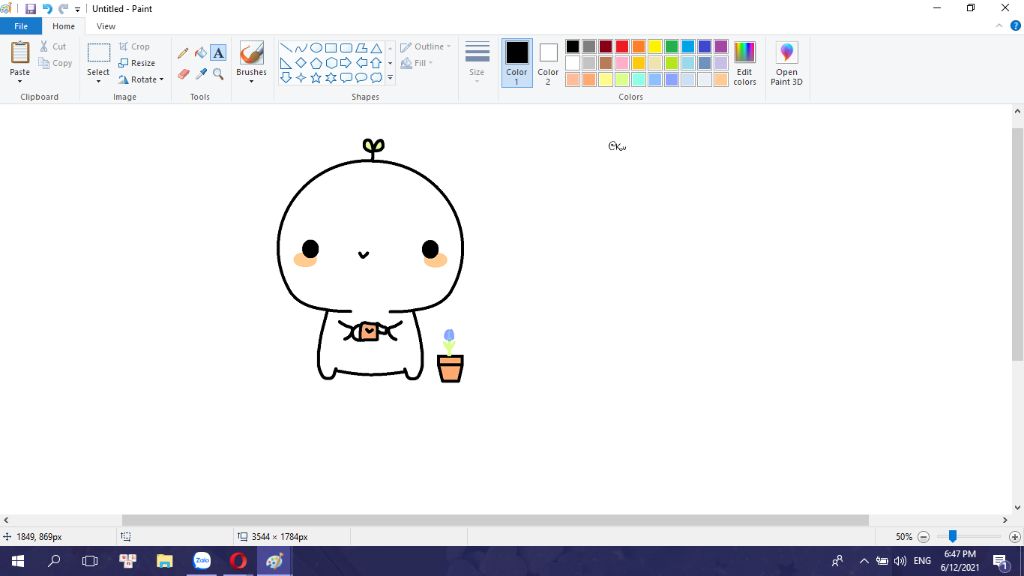Expand the Paste options arrow
Viewport: 1024px width, 576px height.
click(x=20, y=81)
